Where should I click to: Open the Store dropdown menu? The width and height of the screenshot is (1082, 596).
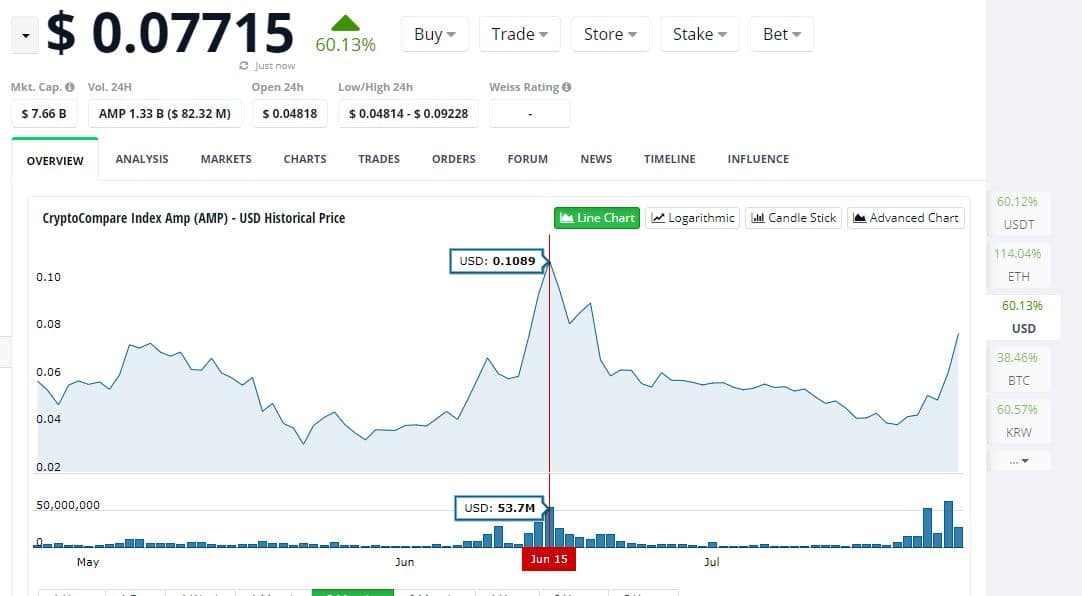click(x=610, y=34)
